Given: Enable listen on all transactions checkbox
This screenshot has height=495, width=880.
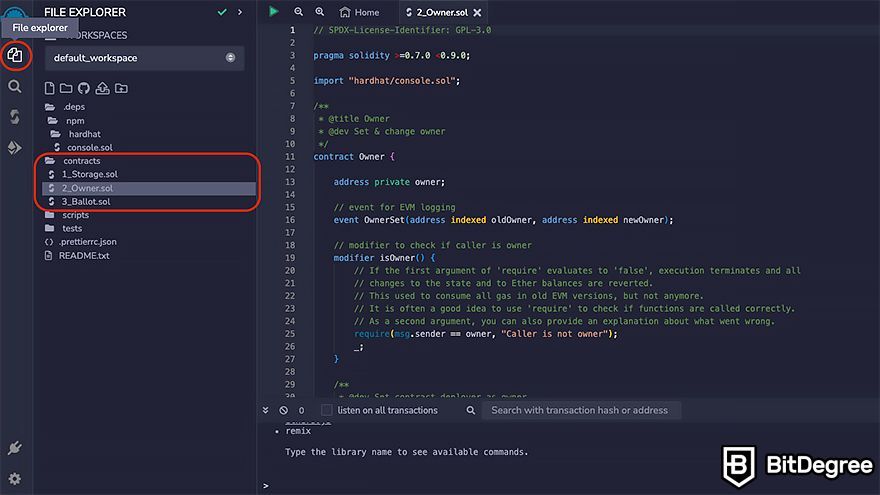Looking at the screenshot, I should (x=326, y=410).
